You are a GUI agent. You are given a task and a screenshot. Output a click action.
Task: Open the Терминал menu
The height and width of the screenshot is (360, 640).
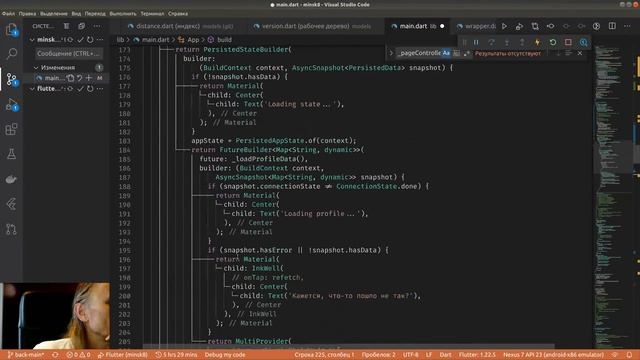(x=152, y=13)
